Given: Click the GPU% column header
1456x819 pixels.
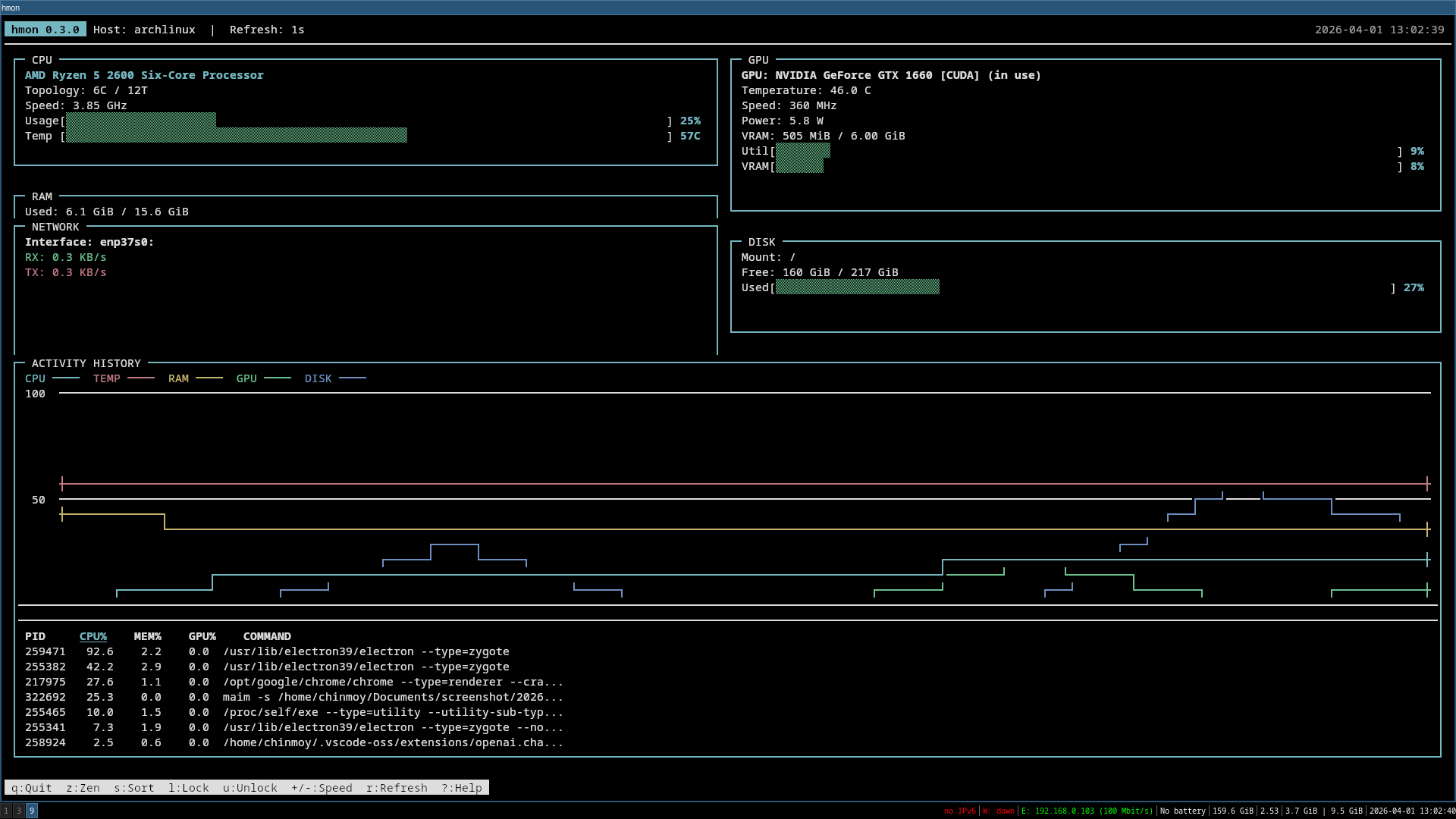Looking at the screenshot, I should click(202, 636).
